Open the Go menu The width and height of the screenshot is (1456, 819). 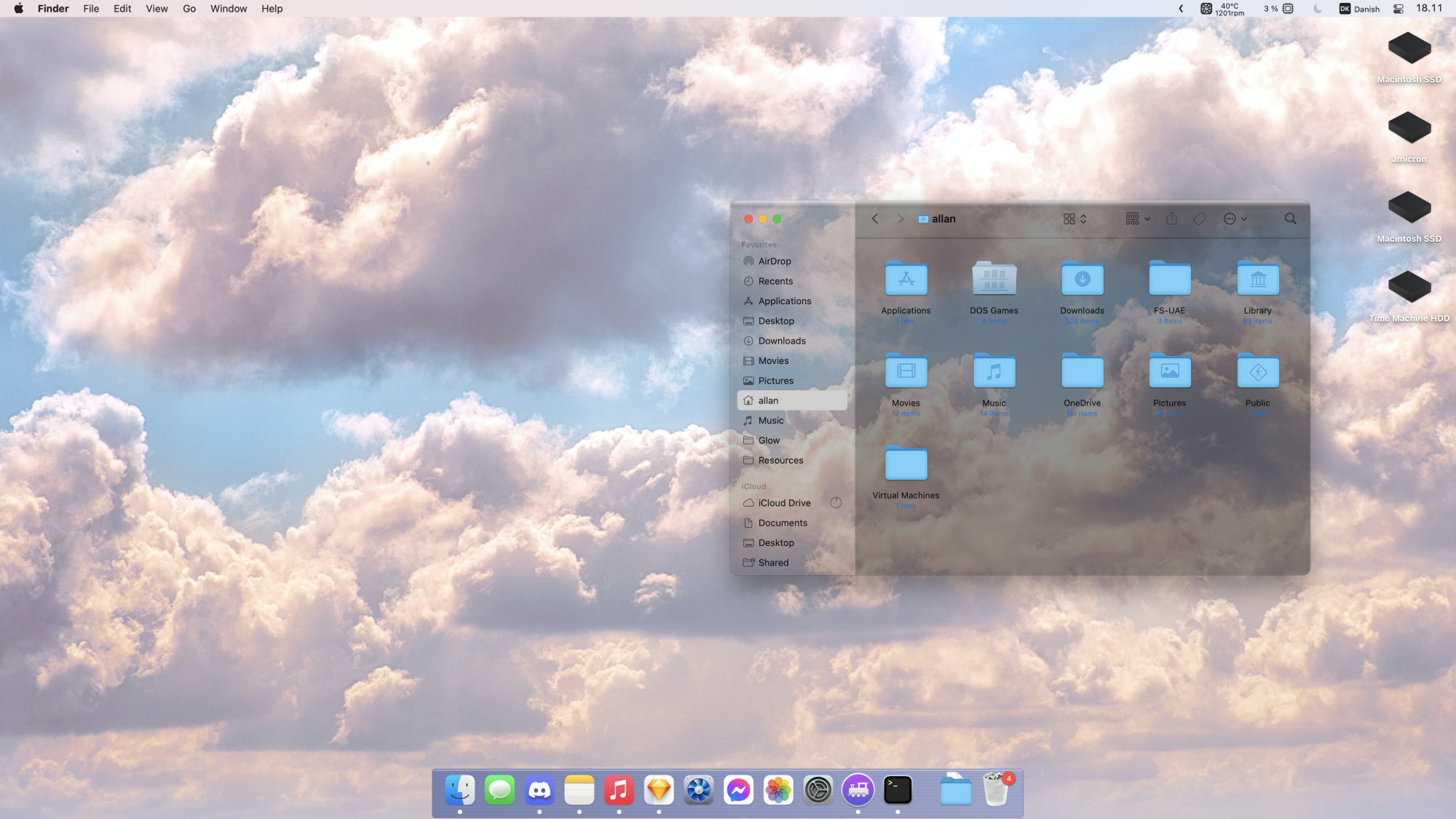pyautogui.click(x=189, y=9)
